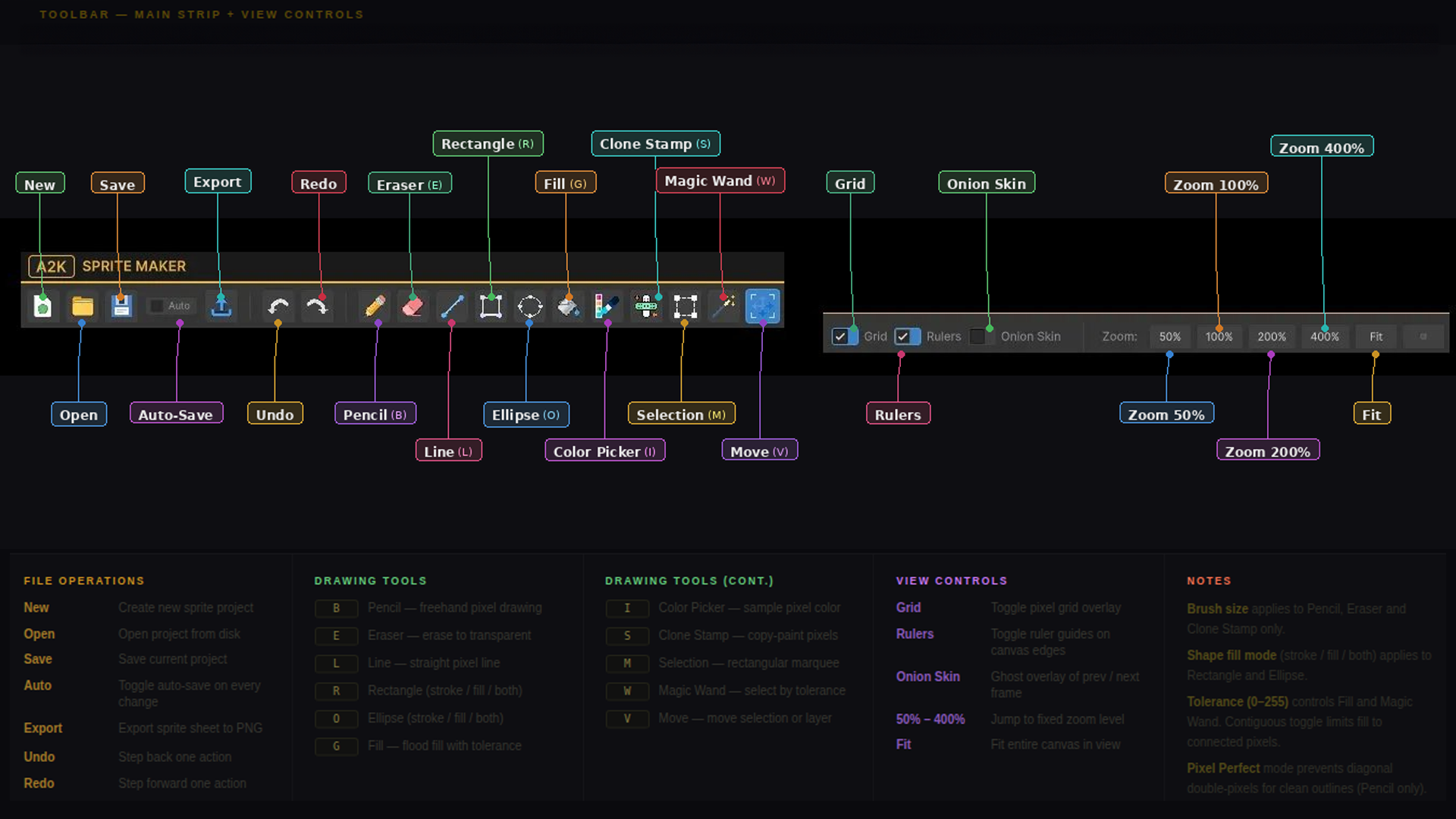The width and height of the screenshot is (1456, 819).
Task: Toggle the Auto save checkbox
Action: tap(157, 306)
